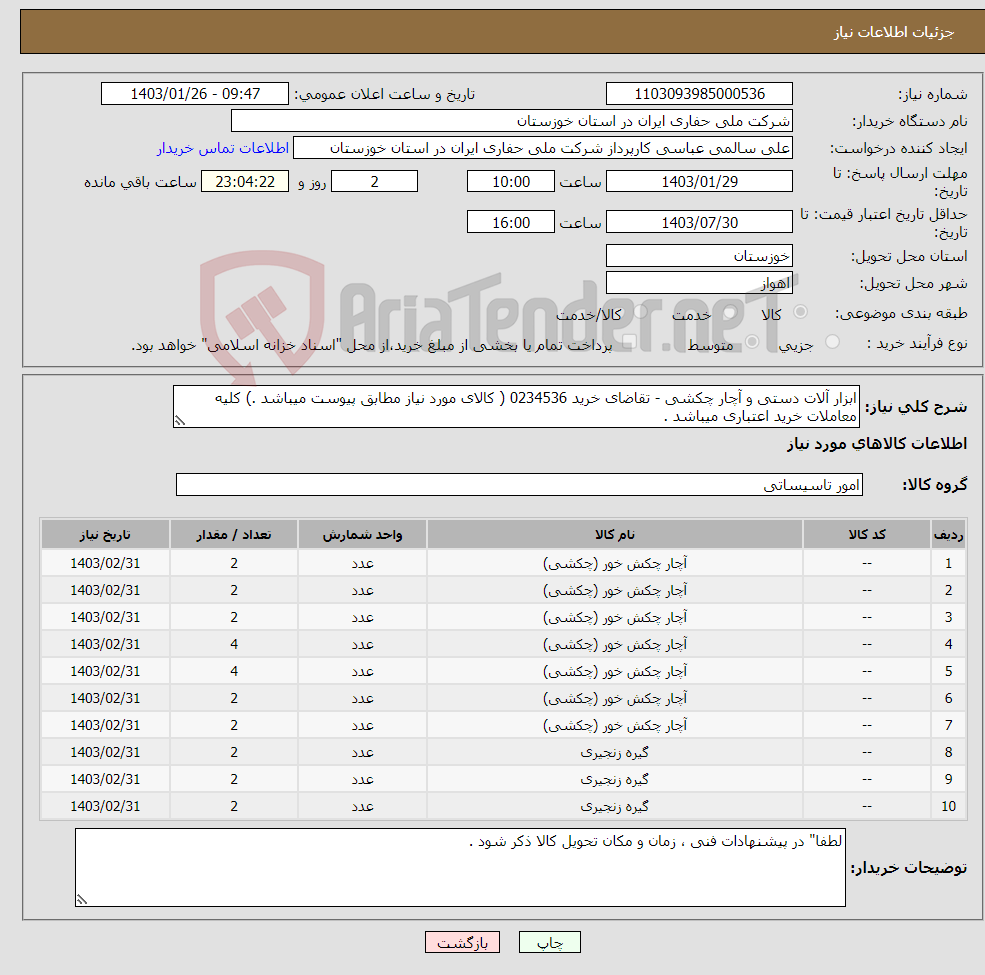Screen dimensions: 985x975
Task: Click the نام کالا column header
Action: [615, 535]
